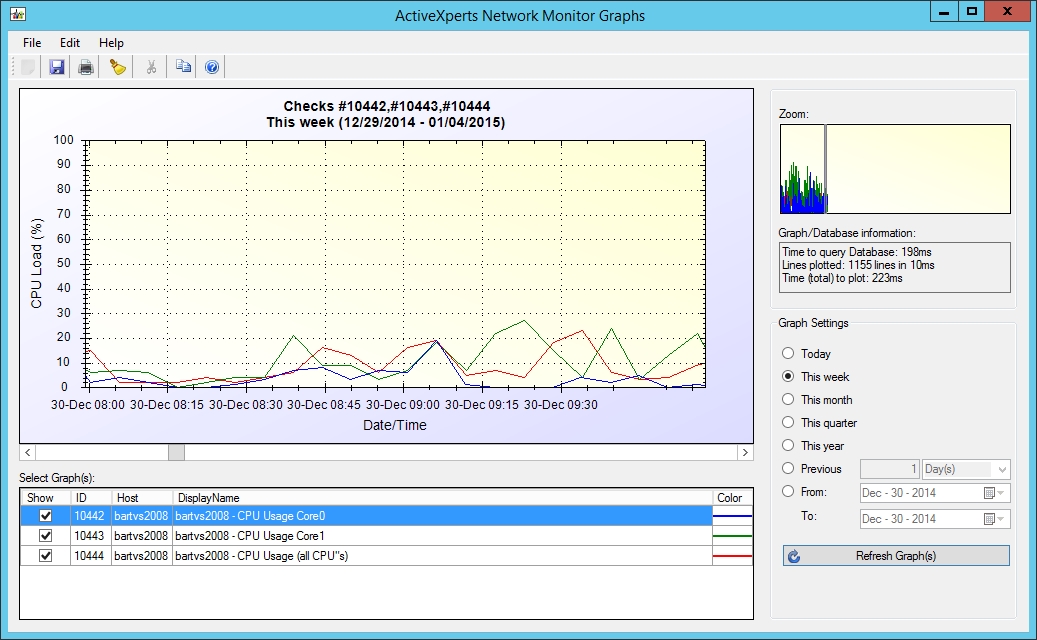The height and width of the screenshot is (640, 1037).
Task: Uncheck Show for CPU Usage Core0
Action: [x=44, y=516]
